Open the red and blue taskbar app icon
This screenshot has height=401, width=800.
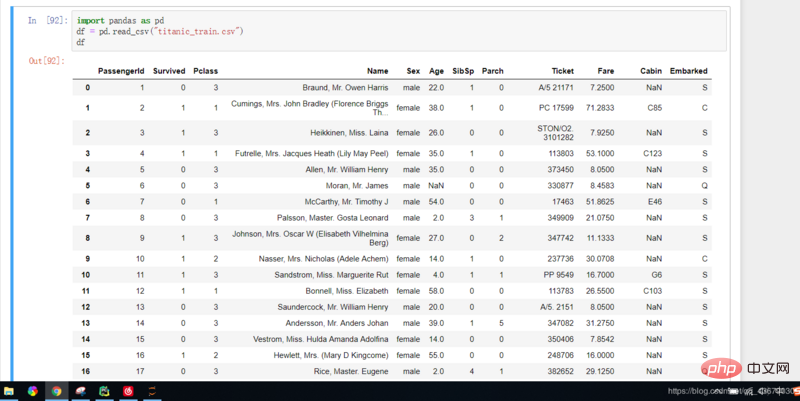pyautogui.click(x=81, y=391)
